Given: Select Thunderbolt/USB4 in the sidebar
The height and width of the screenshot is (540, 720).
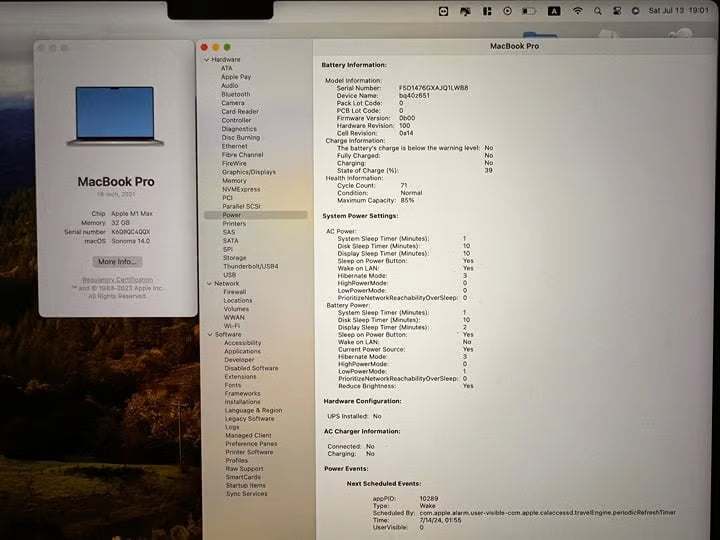Looking at the screenshot, I should 251,266.
